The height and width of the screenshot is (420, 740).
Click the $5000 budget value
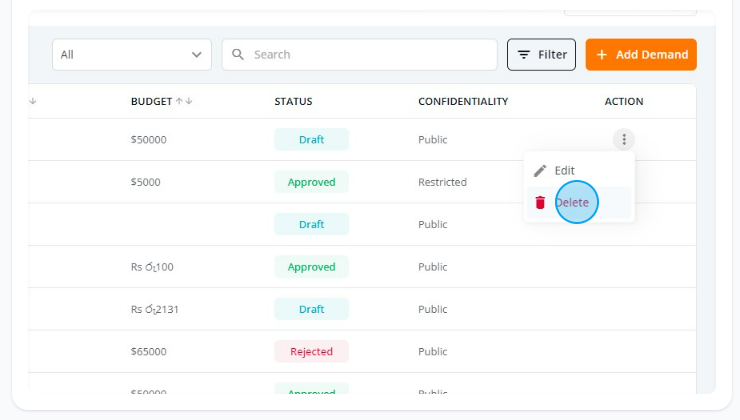tap(145, 182)
